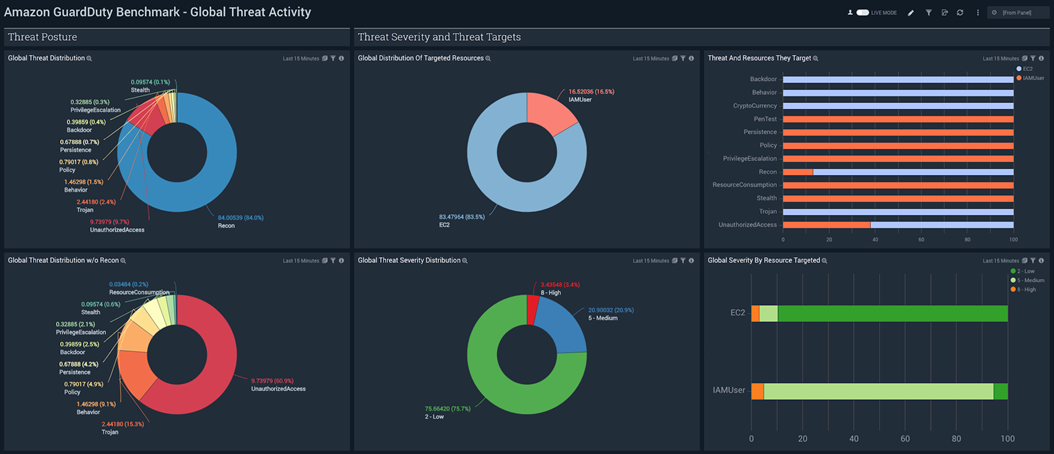Open magnifier on Global Threat Distribution panel
Screen dimensions: 1054x454
click(89, 59)
